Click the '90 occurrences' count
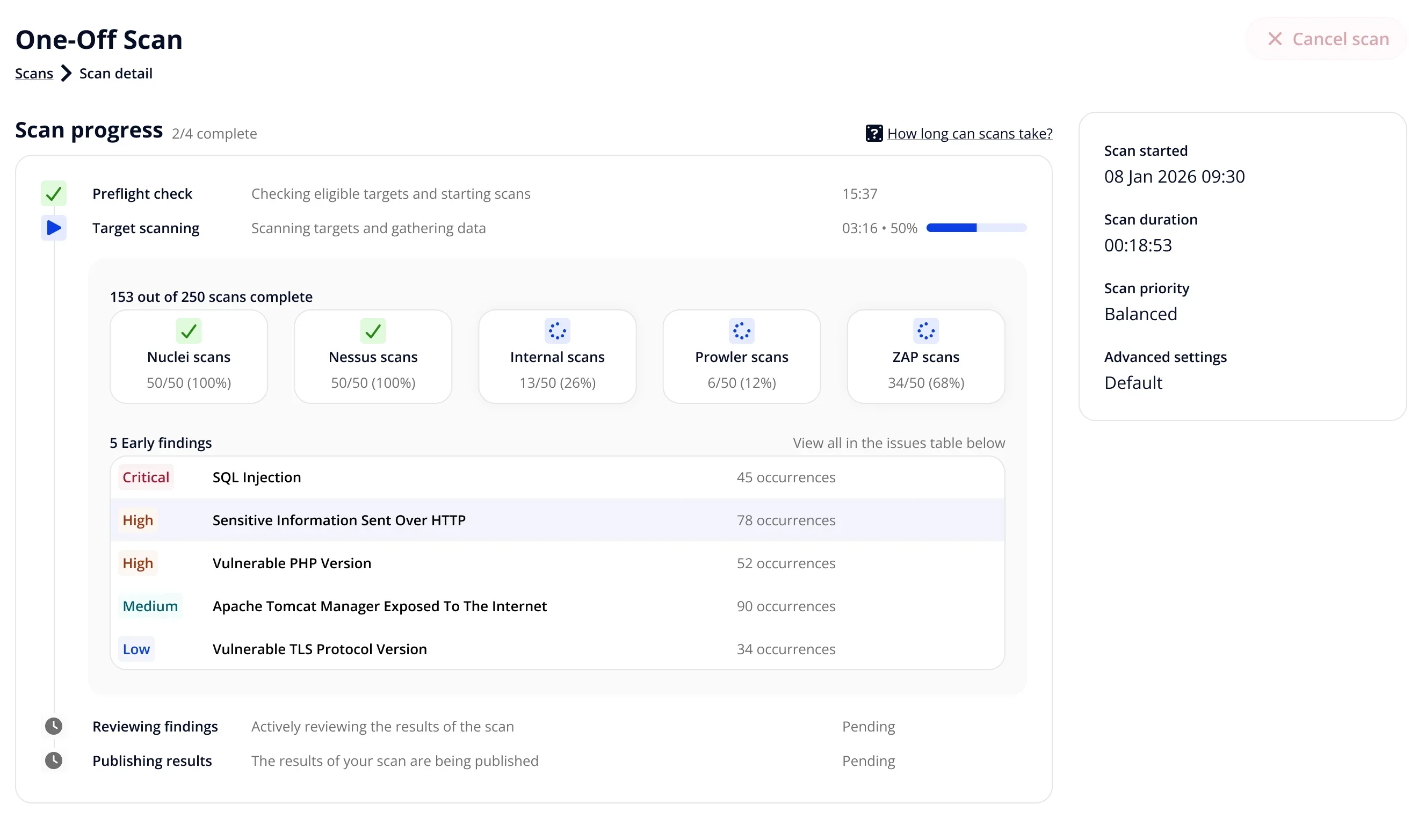Viewport: 1418px width, 840px height. 787,607
